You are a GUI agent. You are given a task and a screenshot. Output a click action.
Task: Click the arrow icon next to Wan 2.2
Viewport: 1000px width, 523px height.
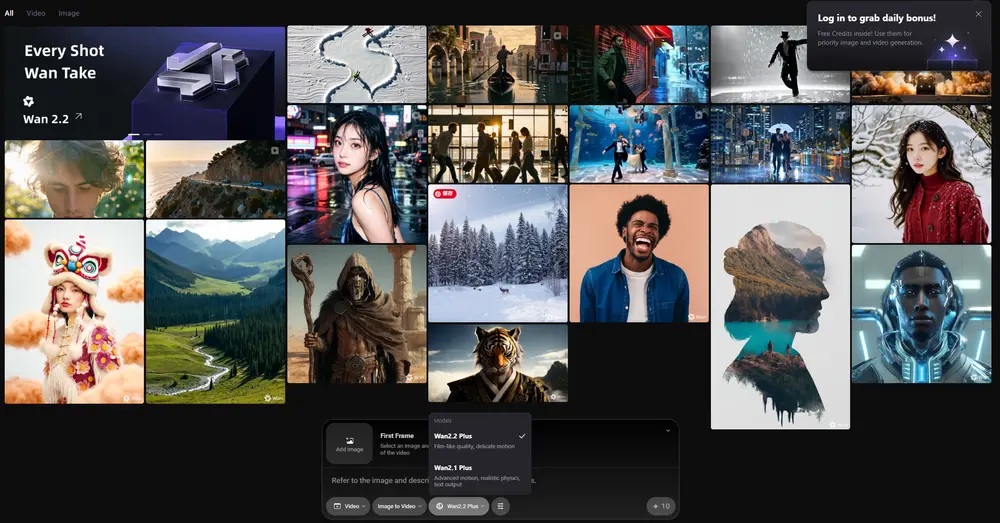(x=79, y=118)
